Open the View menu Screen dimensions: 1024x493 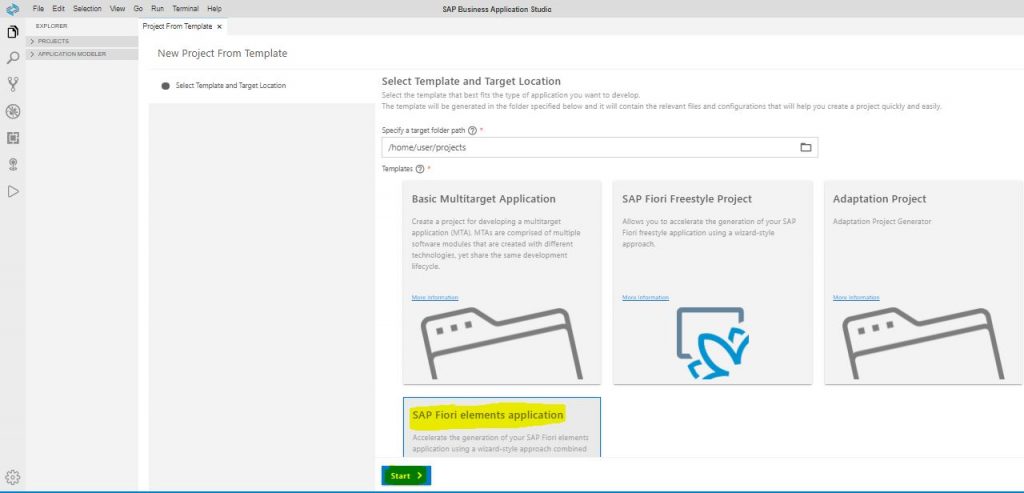point(118,8)
